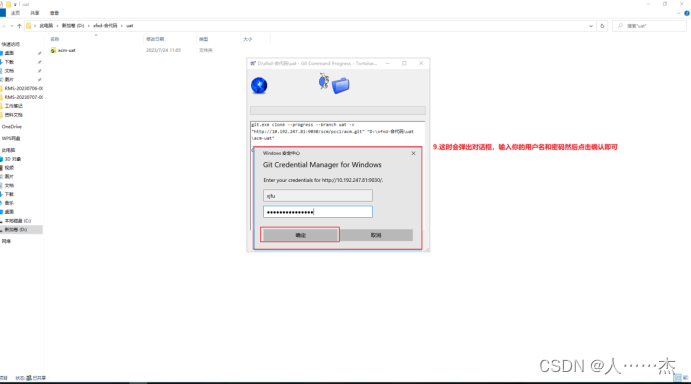Click the masked password input field
Image resolution: width=691 pixels, height=384 pixels.
[x=317, y=212]
